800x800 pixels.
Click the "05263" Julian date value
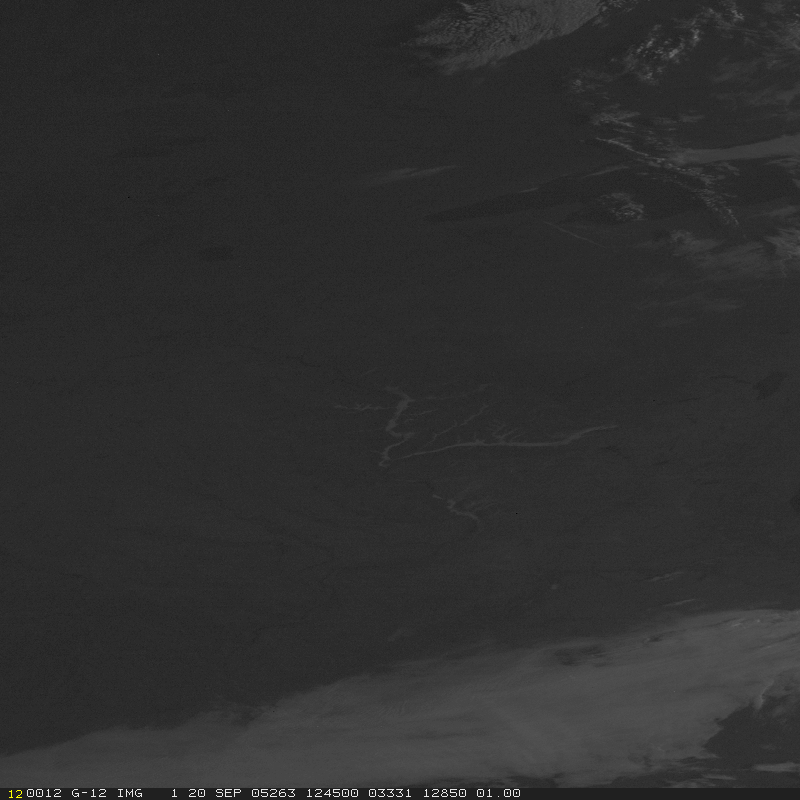[x=273, y=793]
